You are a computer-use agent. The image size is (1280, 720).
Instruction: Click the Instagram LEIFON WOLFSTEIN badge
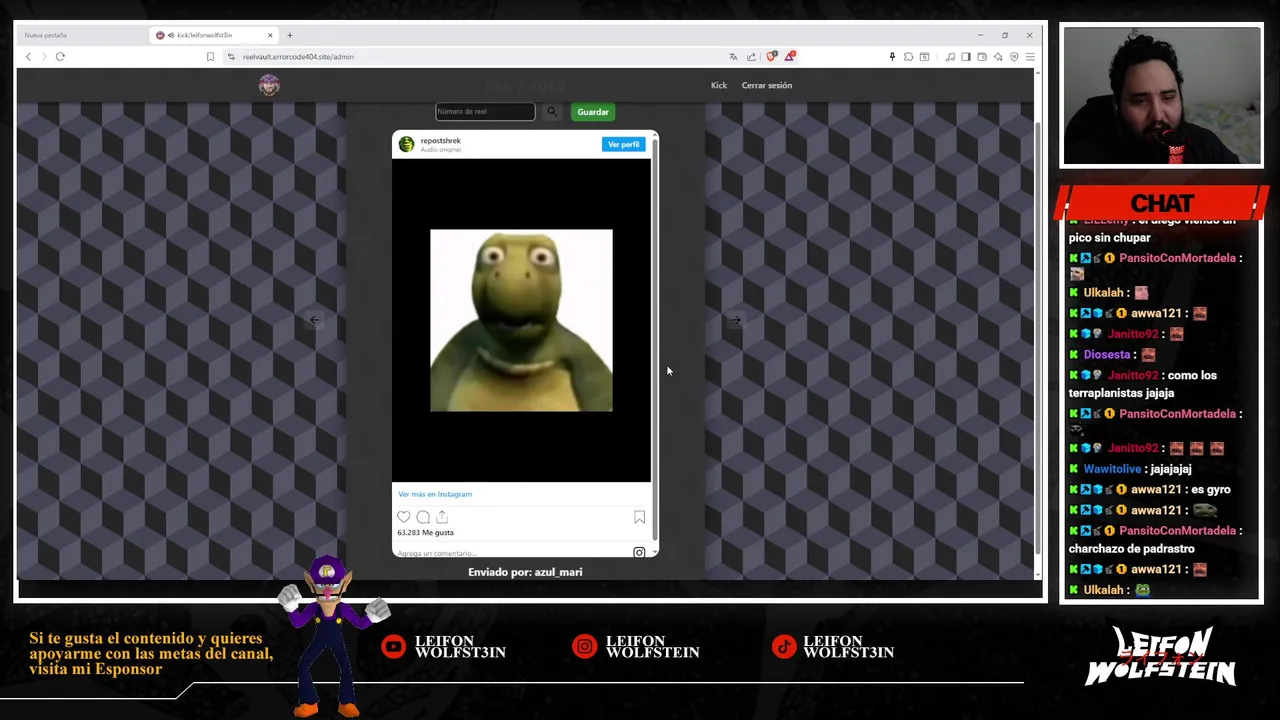pyautogui.click(x=636, y=647)
